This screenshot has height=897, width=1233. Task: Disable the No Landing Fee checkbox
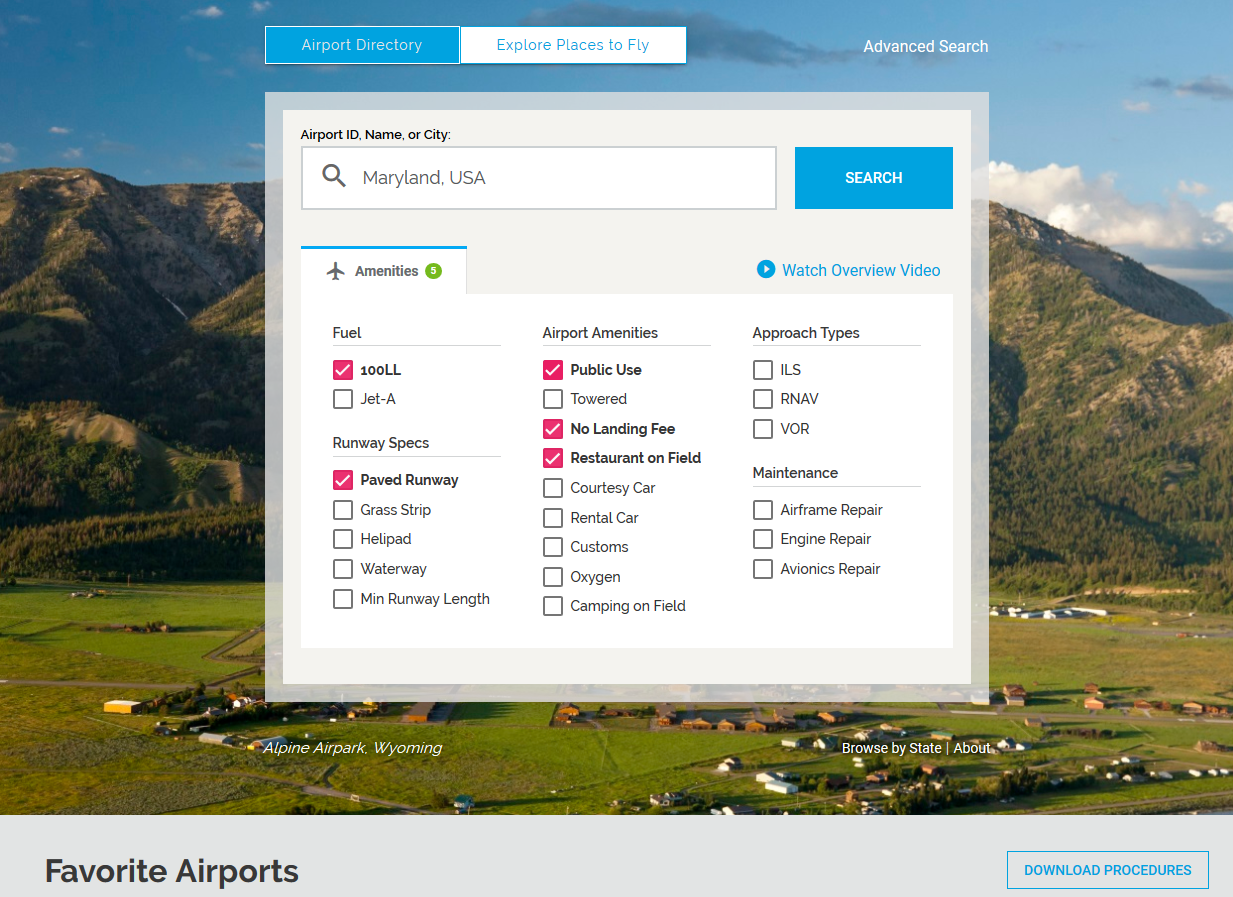[x=553, y=429]
